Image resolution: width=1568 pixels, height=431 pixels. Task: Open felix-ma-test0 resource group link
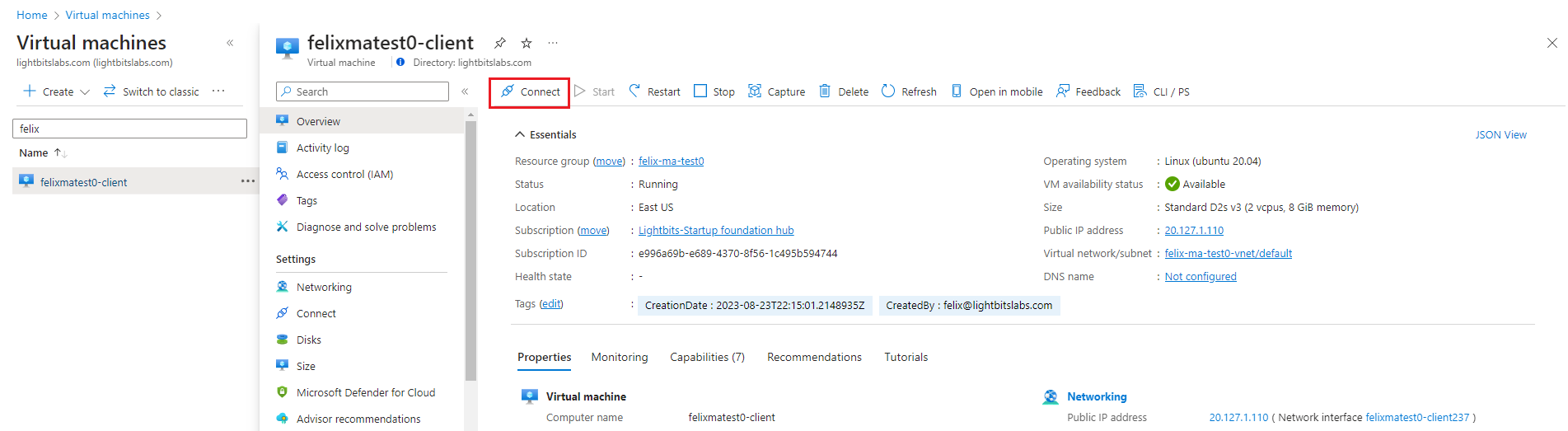tap(671, 161)
